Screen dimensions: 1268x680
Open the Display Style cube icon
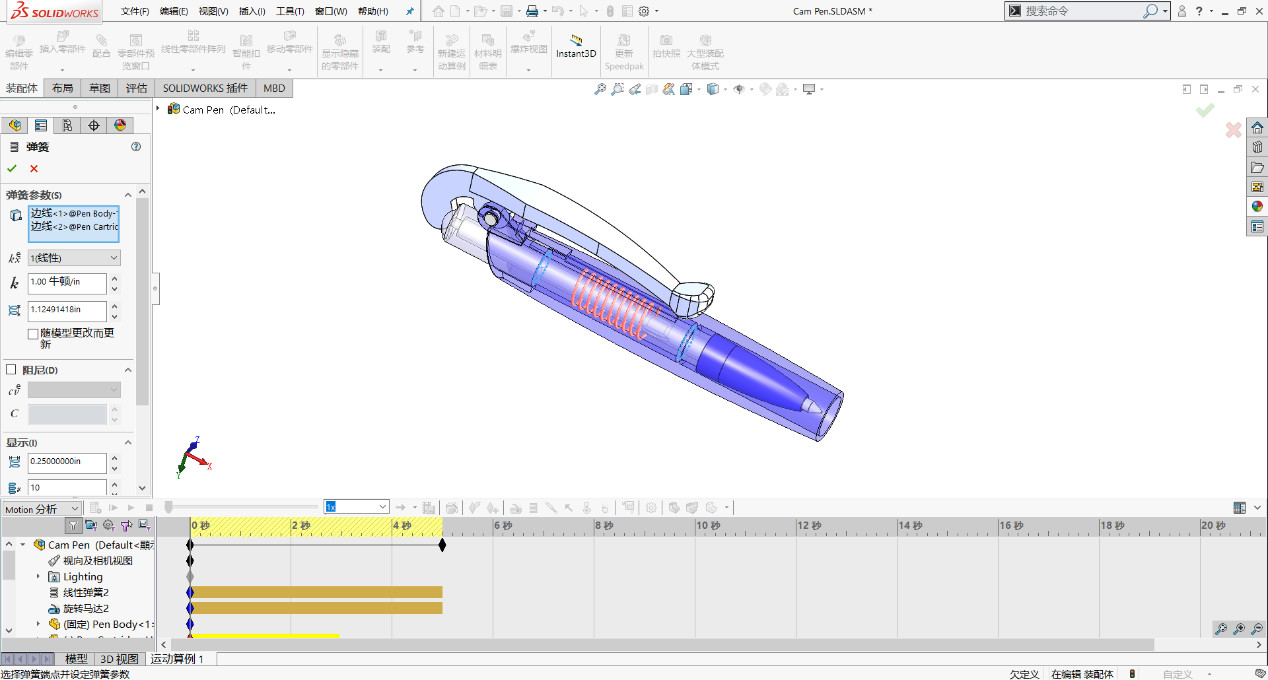click(x=712, y=89)
